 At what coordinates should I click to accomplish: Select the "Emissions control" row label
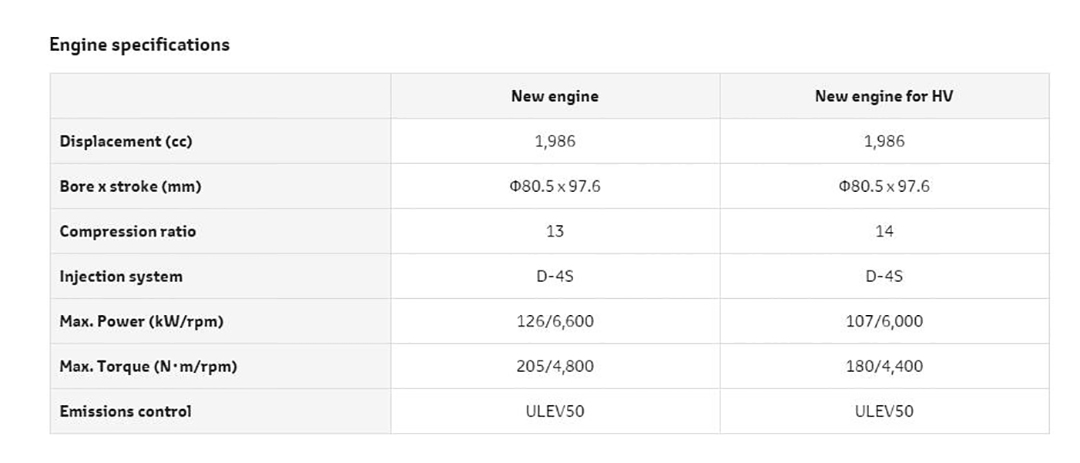click(125, 412)
